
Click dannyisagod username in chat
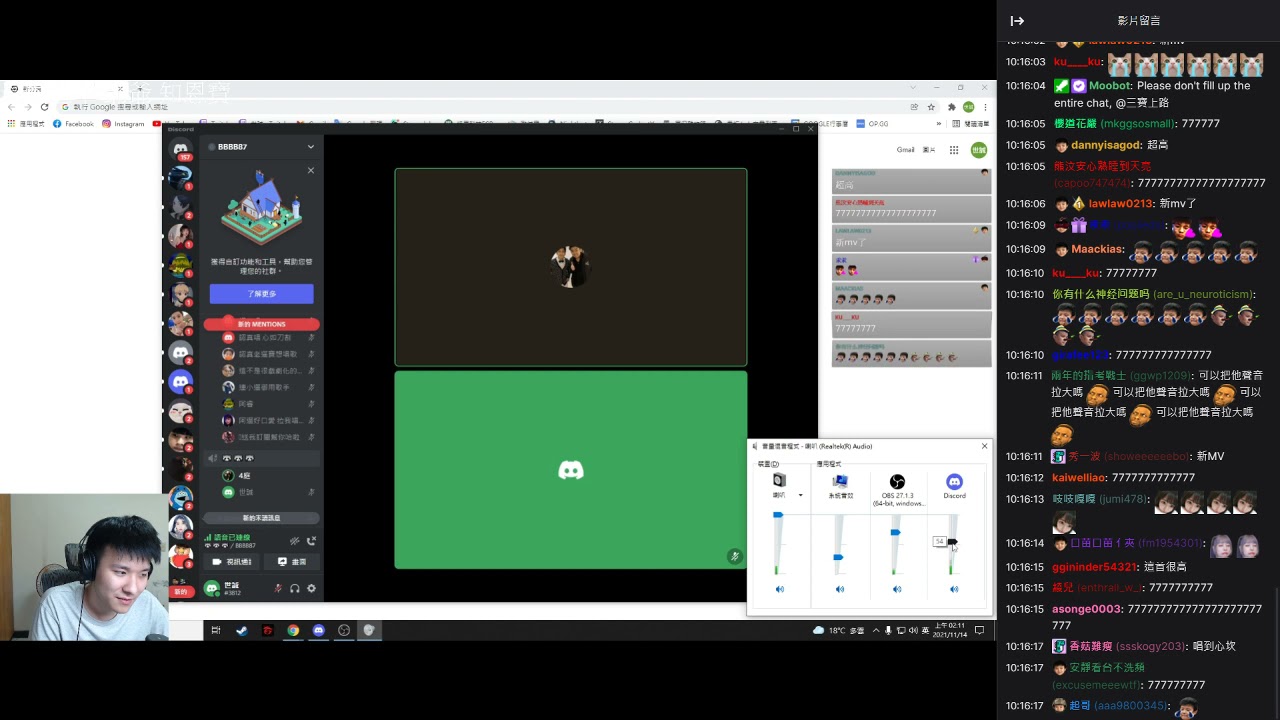point(1106,145)
